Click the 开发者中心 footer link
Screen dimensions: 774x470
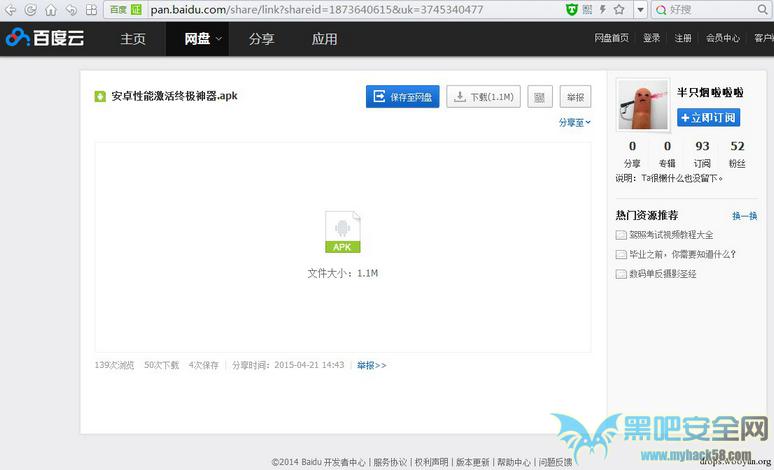click(345, 462)
